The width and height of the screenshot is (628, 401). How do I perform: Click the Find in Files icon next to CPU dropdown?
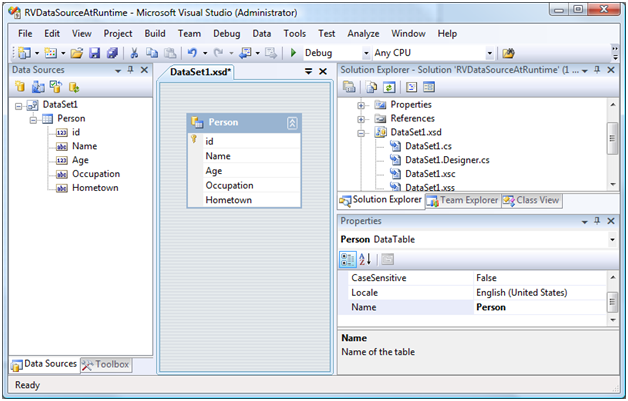pos(508,53)
